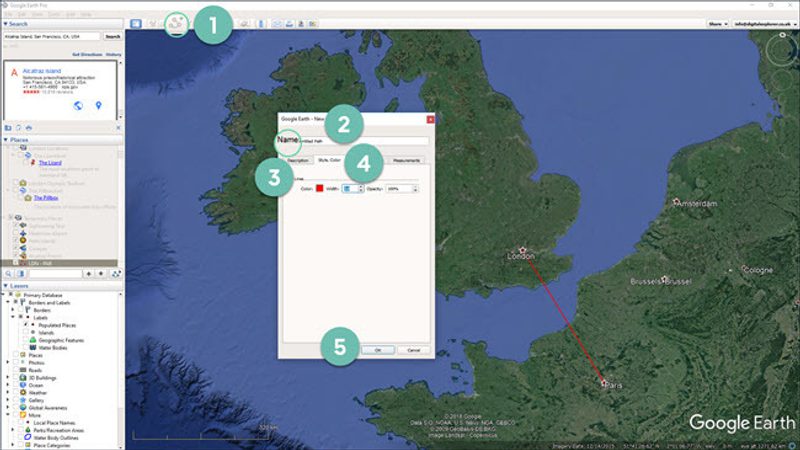Open the Get Directions link
800x450 pixels.
[x=87, y=54]
